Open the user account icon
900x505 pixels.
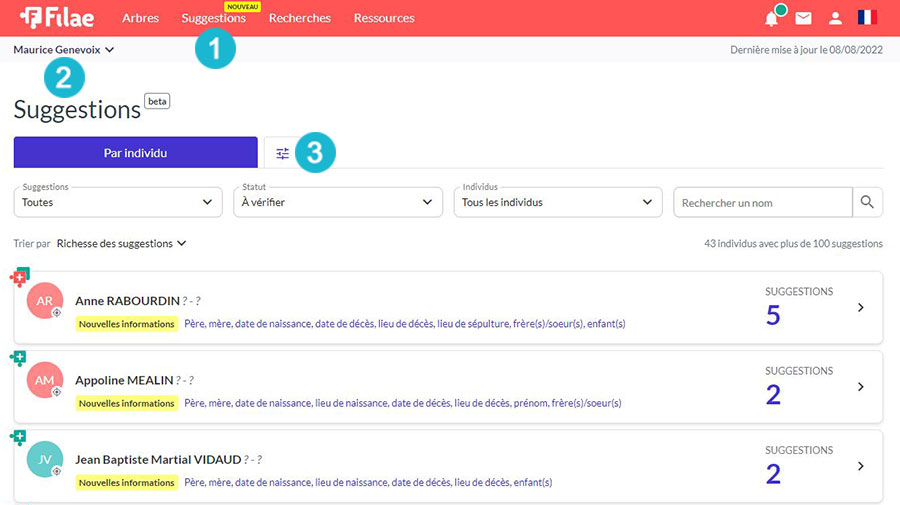tap(835, 18)
